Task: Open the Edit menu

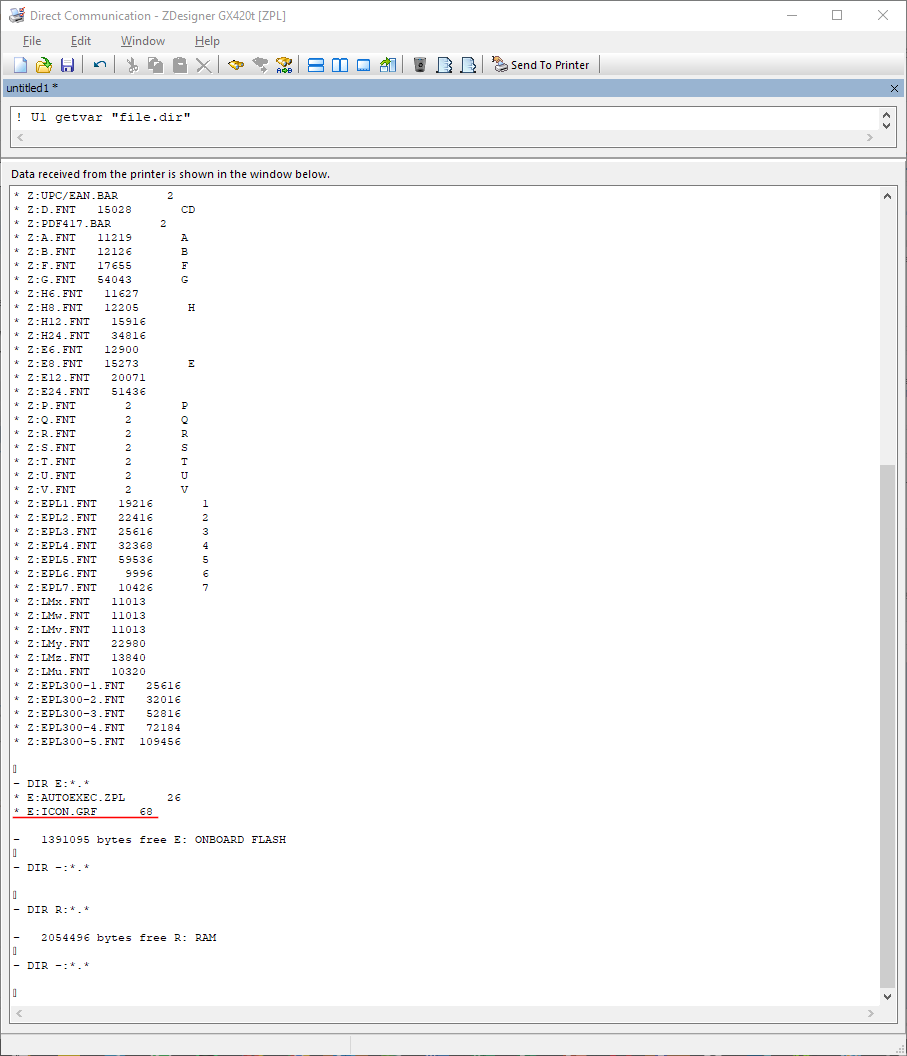Action: (x=81, y=41)
